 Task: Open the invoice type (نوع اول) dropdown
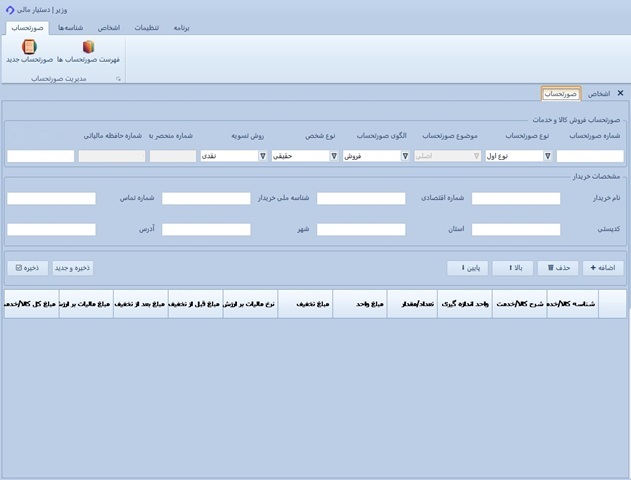coord(547,156)
